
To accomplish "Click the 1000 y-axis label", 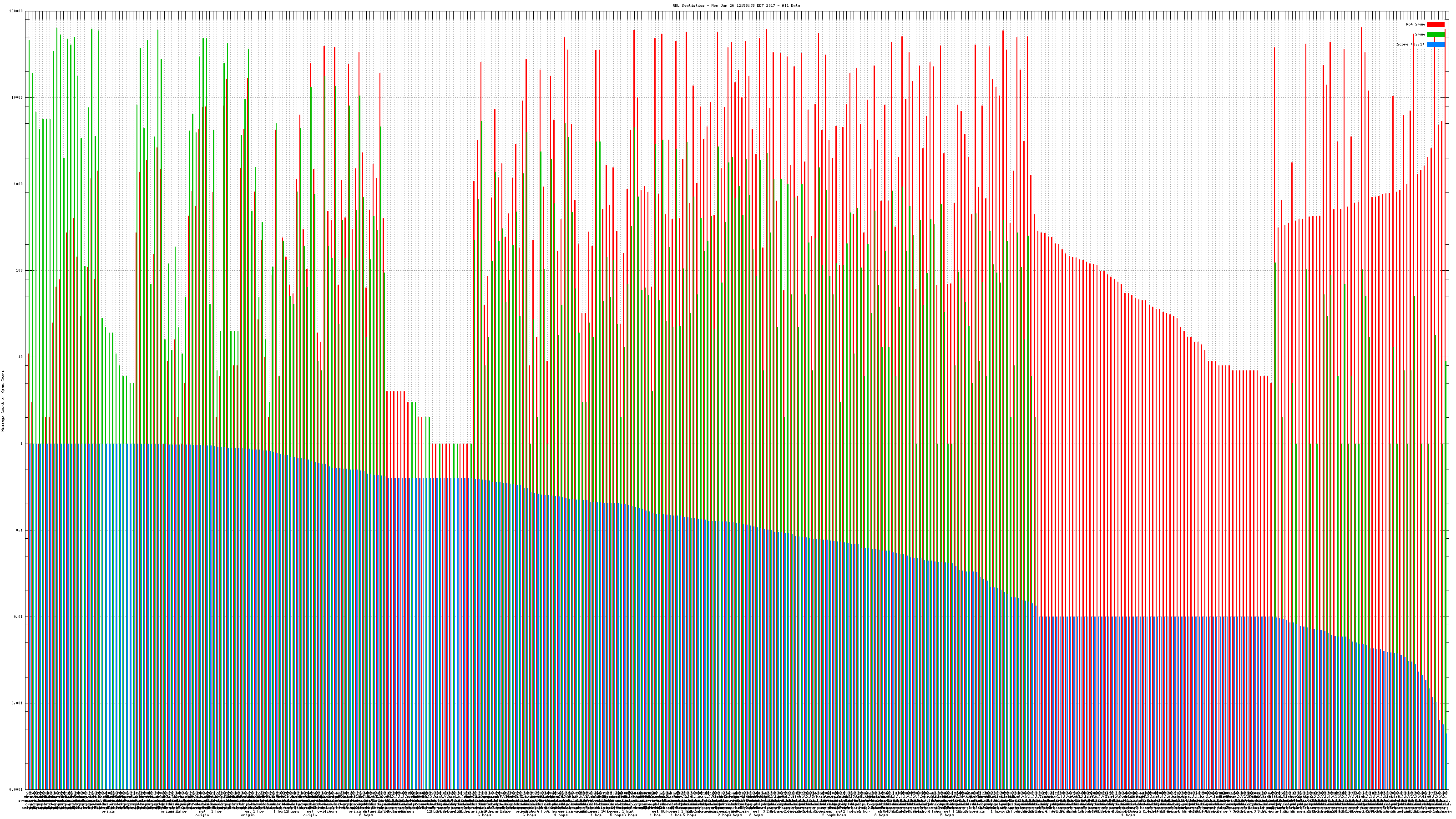I will 19,184.
